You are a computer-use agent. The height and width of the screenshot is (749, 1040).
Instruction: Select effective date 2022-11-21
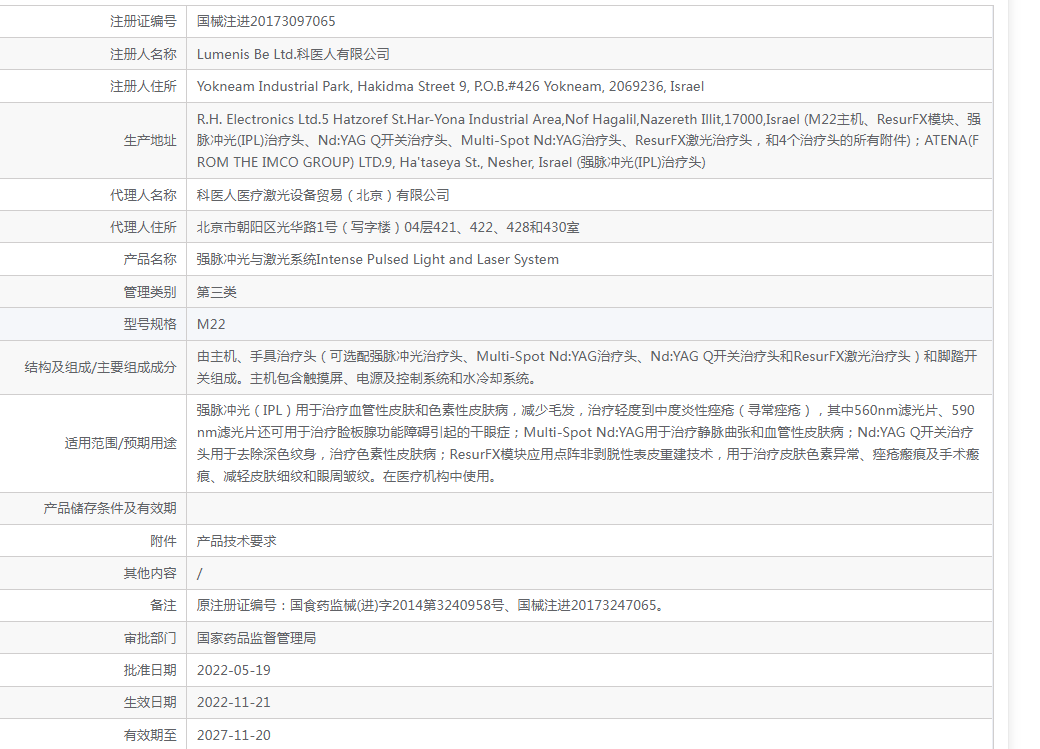coord(233,702)
